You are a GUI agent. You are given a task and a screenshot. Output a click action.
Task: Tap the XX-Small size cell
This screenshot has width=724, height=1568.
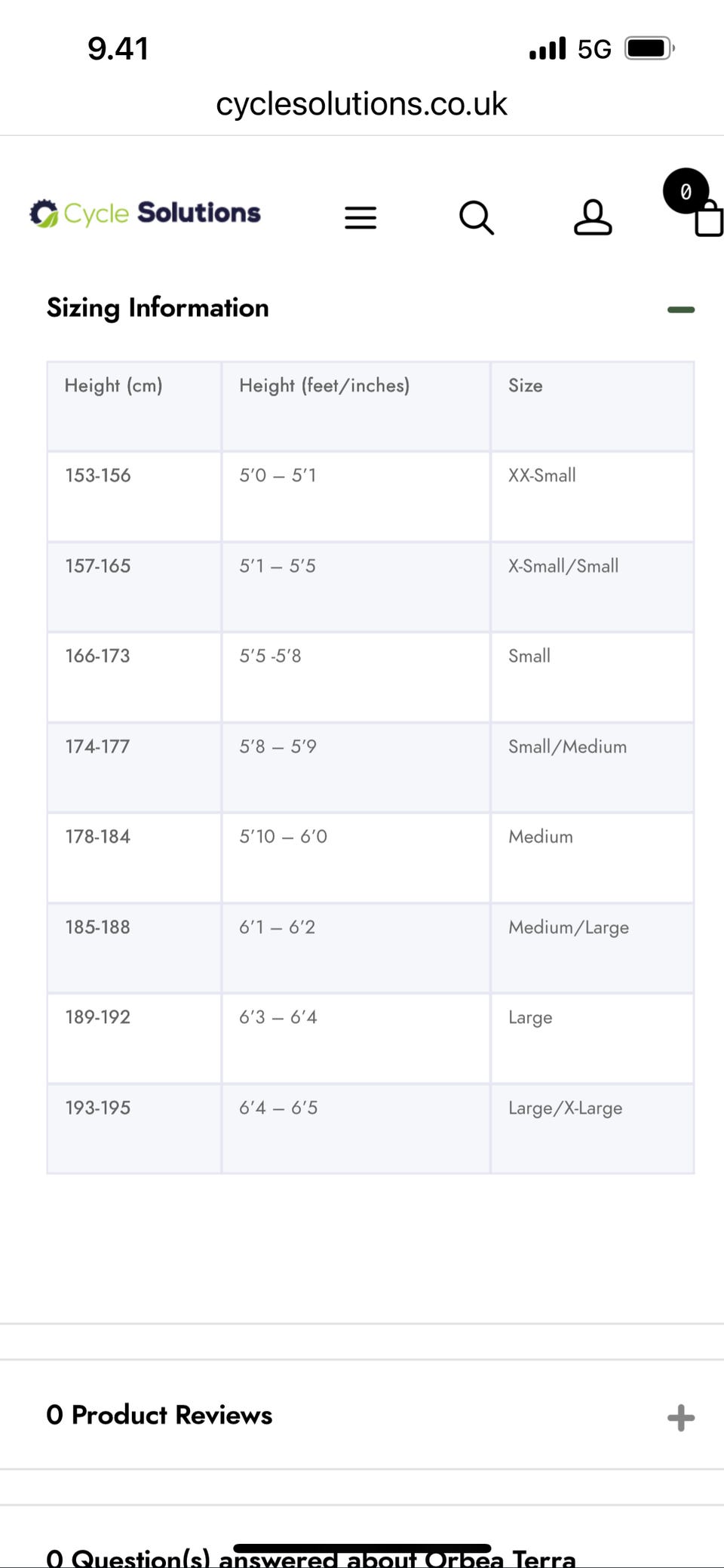tap(542, 475)
